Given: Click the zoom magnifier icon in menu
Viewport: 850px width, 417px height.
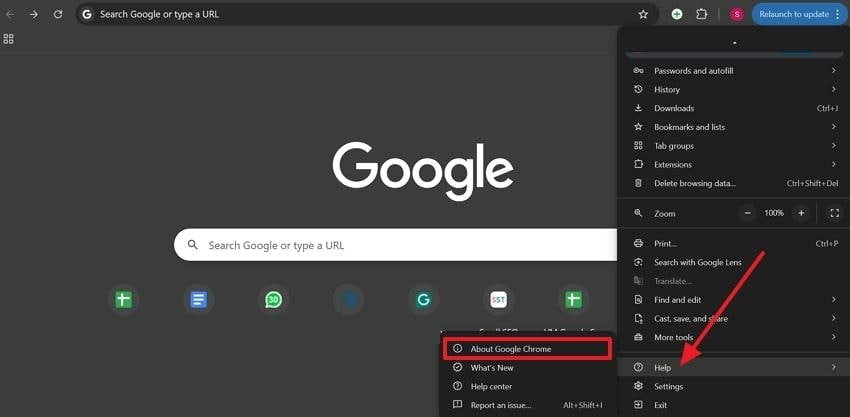Looking at the screenshot, I should (x=639, y=213).
